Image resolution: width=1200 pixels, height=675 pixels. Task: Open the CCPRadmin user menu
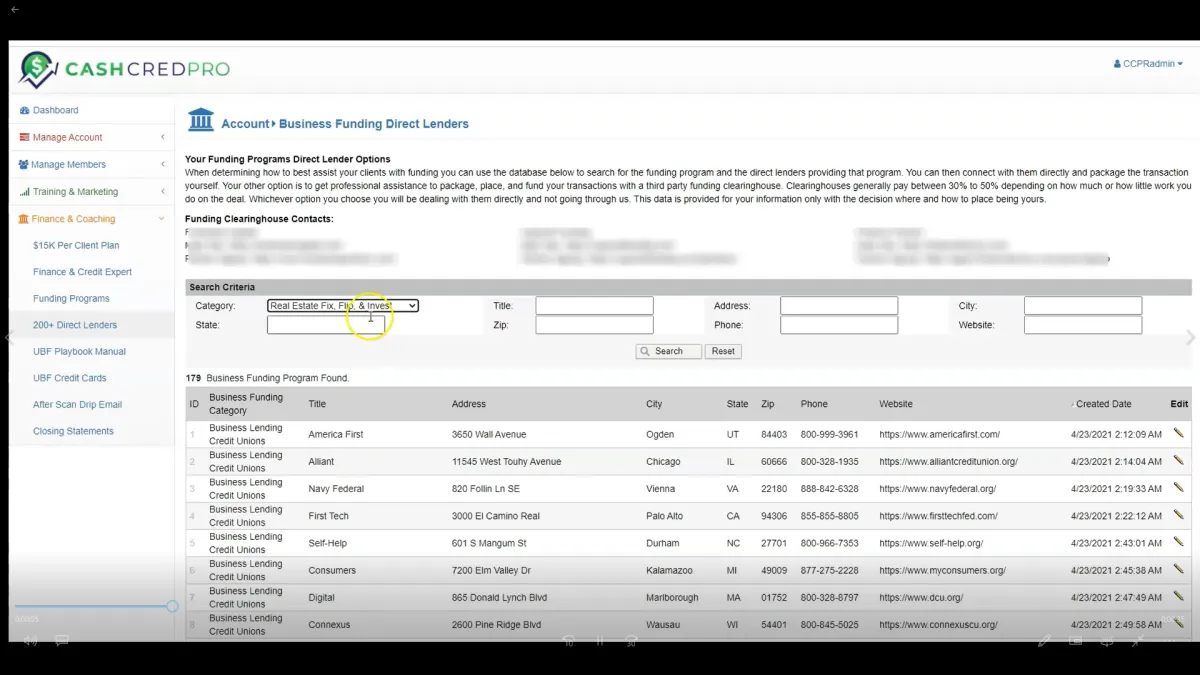pos(1148,64)
